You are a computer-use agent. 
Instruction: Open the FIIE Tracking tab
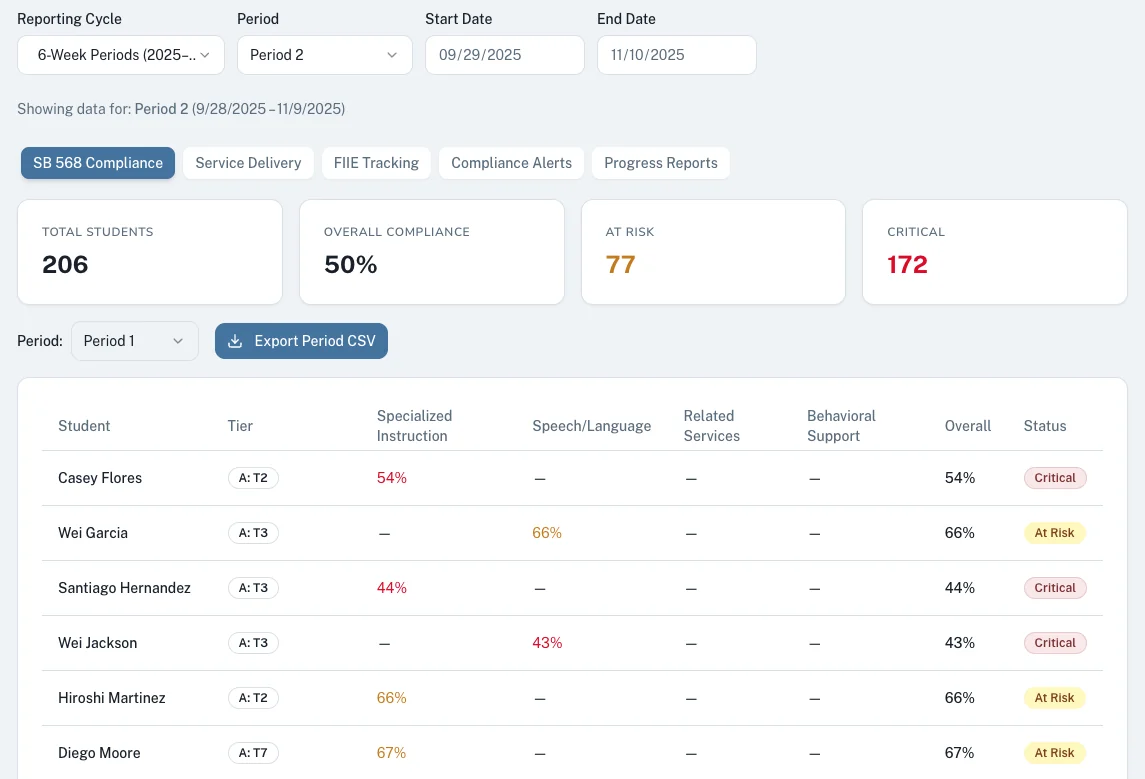[376, 162]
